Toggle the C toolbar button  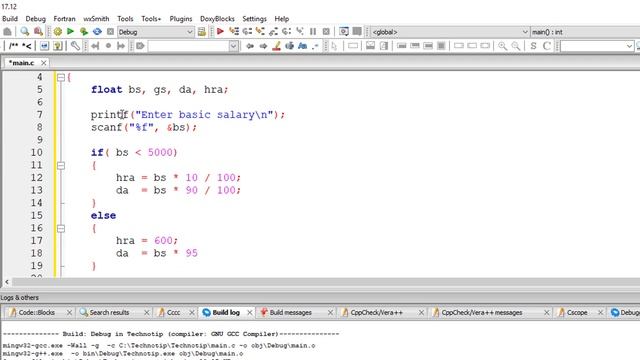547,46
